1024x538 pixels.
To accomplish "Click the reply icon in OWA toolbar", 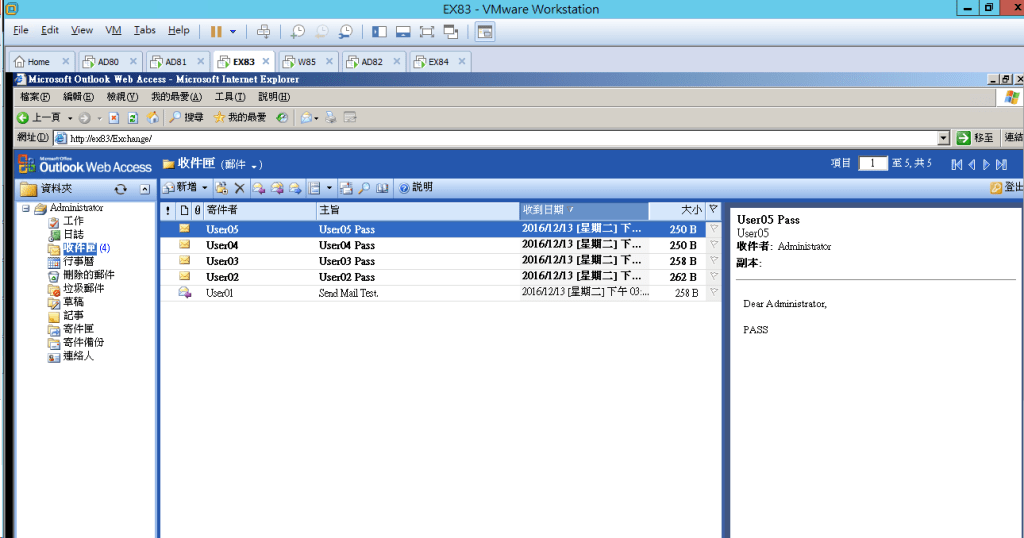I will pos(259,188).
